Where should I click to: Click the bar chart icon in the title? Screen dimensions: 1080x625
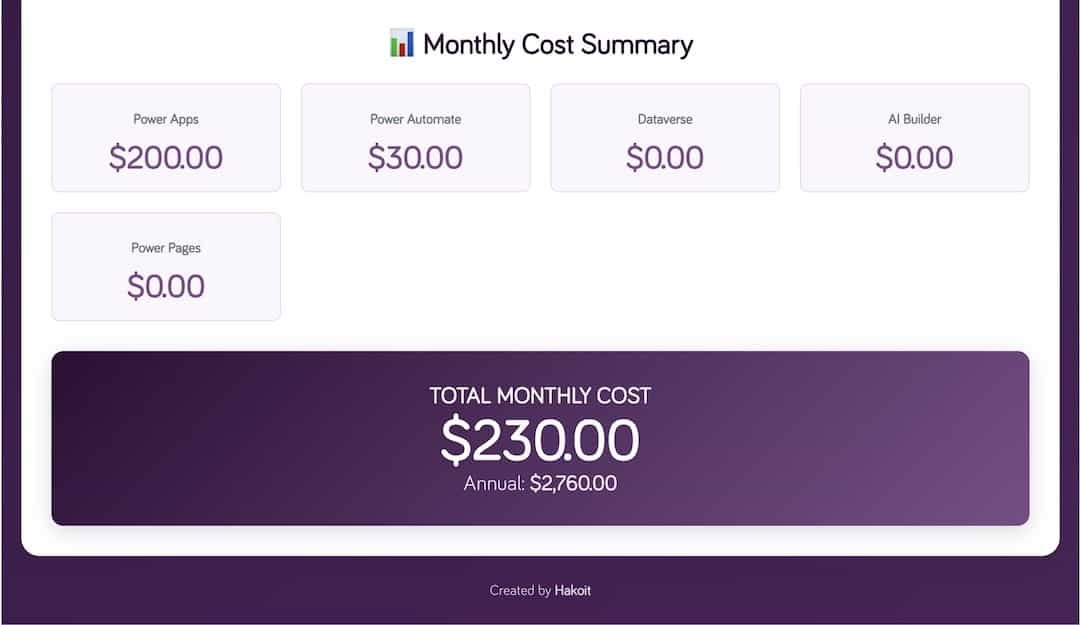point(400,44)
